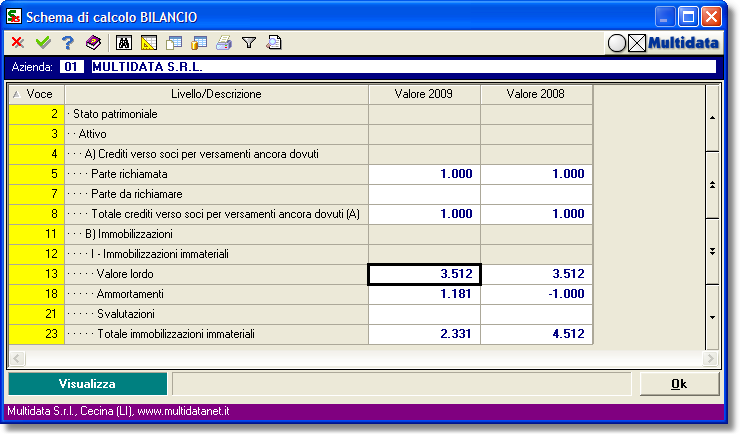Click the horizontal scrollbar left arrow

tap(17, 359)
